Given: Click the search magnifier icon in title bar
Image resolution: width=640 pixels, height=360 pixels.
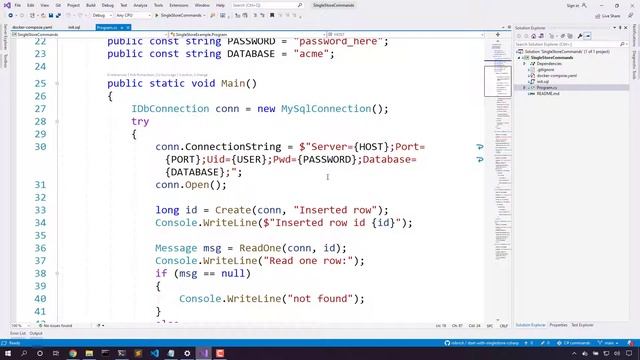Looking at the screenshot, I should [300, 5].
